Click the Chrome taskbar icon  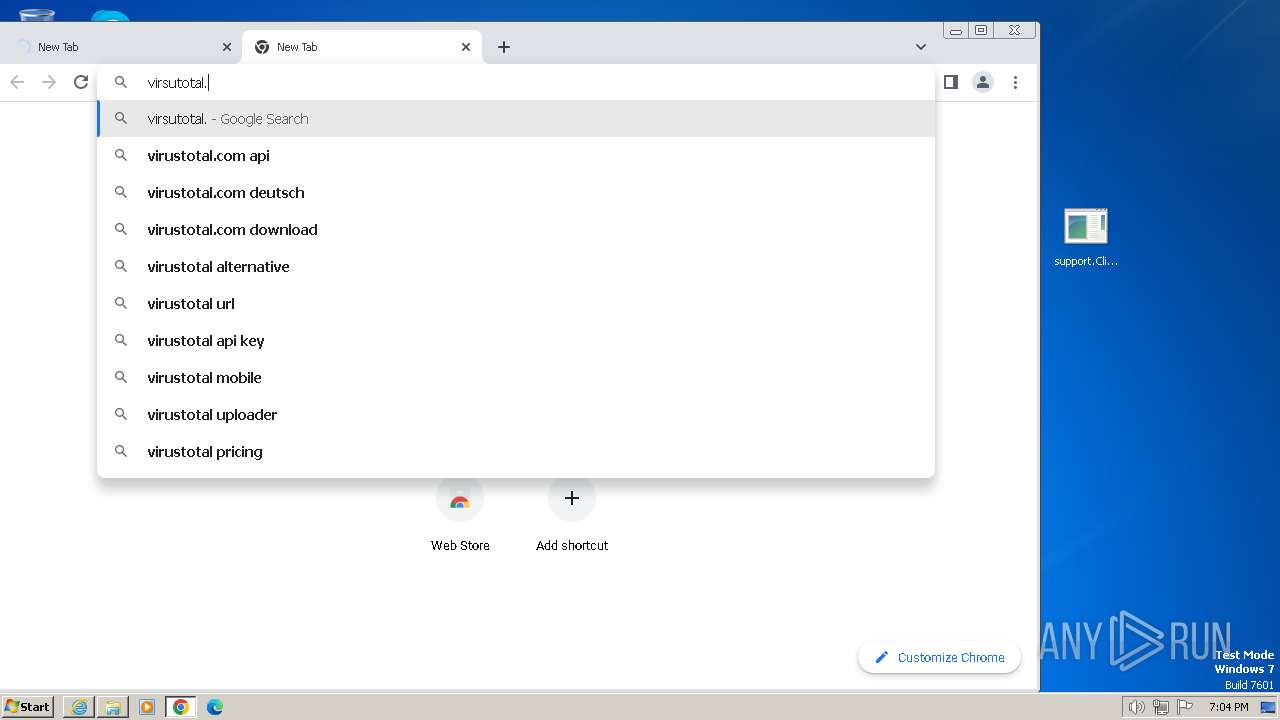[x=181, y=707]
